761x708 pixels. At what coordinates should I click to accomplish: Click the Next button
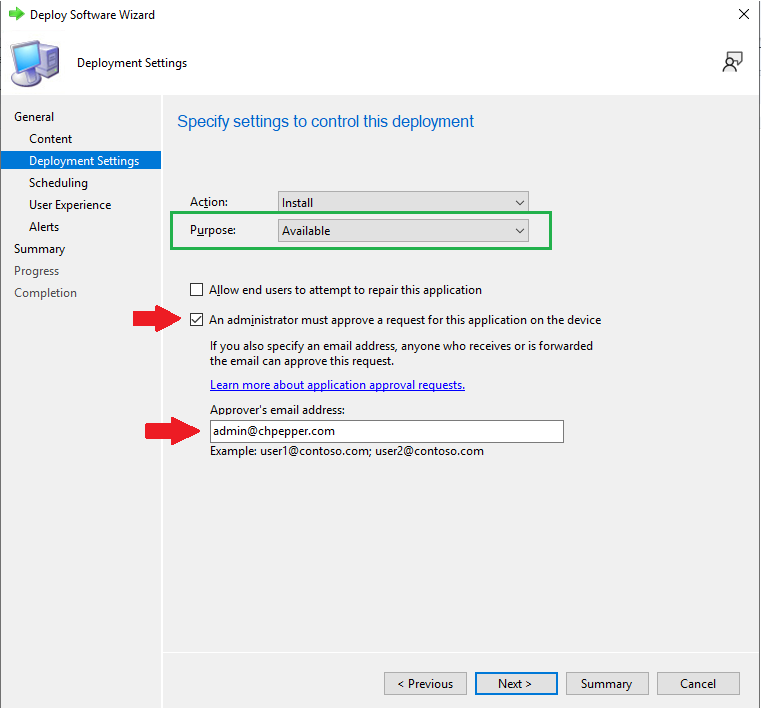click(516, 683)
